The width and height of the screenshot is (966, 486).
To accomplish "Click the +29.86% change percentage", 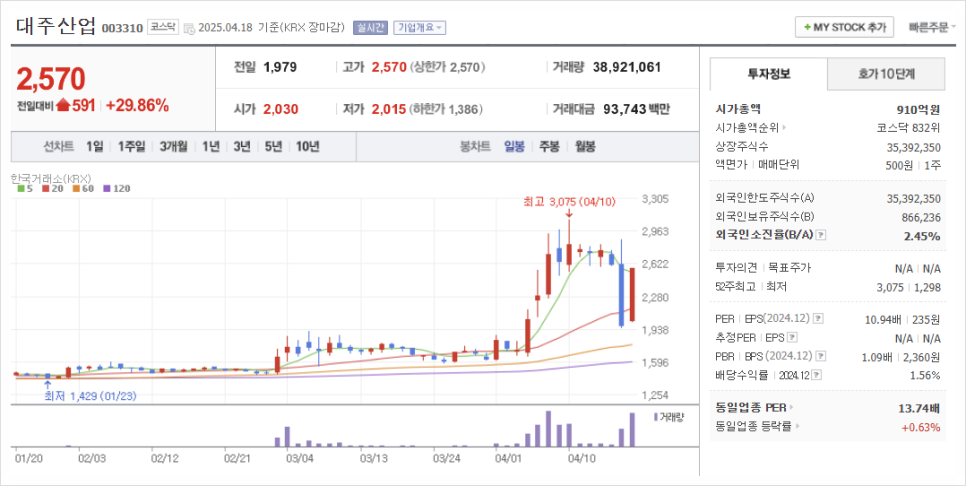I will point(137,105).
